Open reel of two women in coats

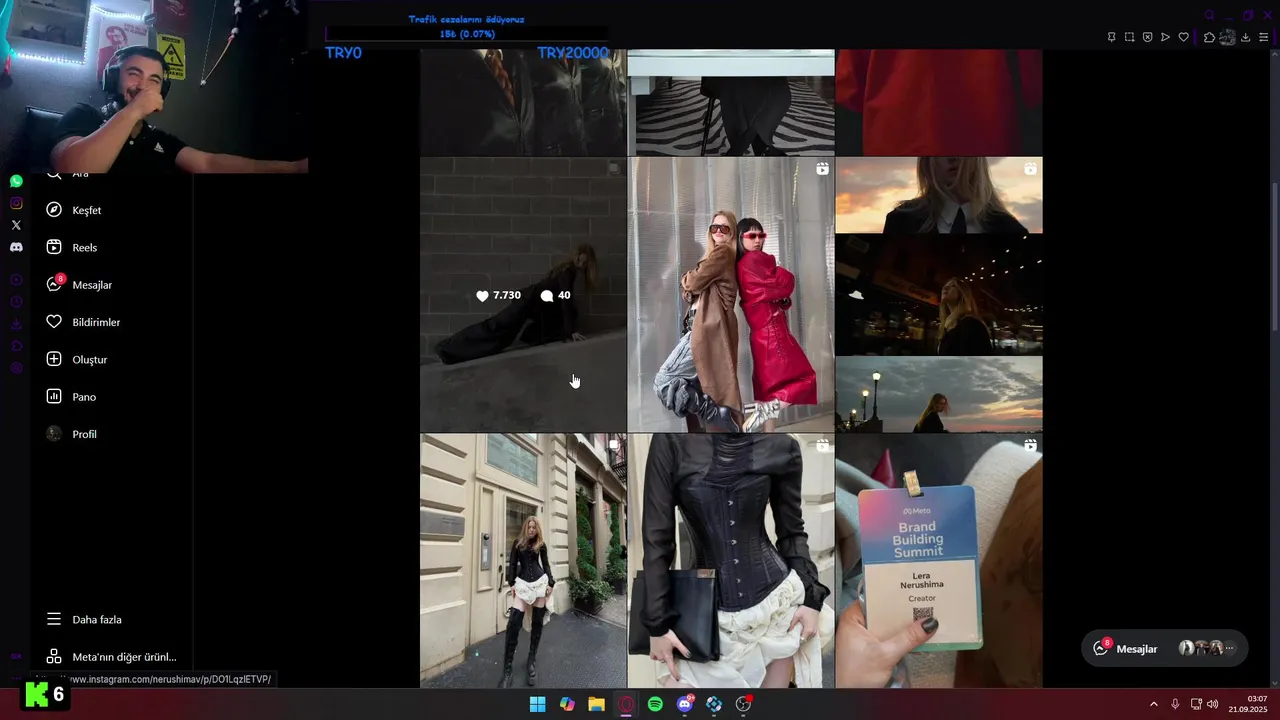pos(731,294)
